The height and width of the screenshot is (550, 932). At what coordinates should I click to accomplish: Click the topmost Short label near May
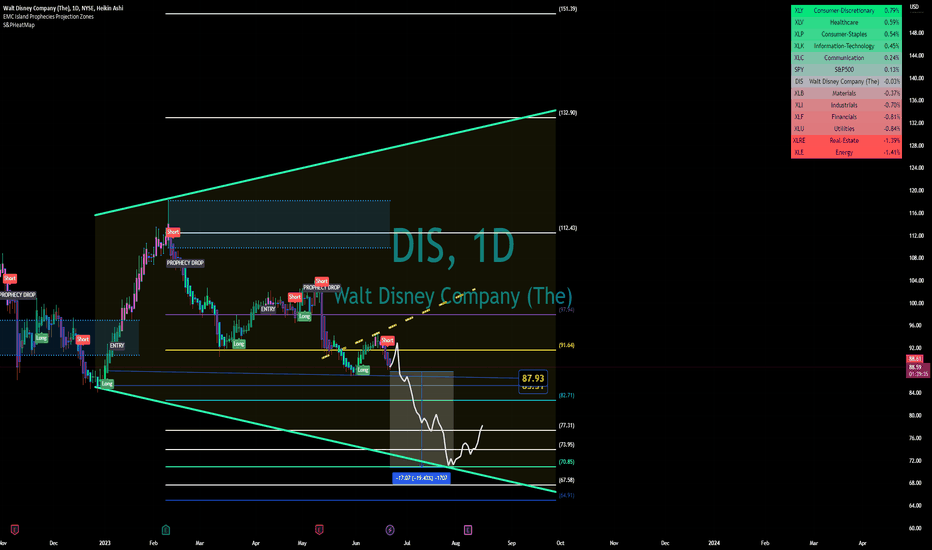click(322, 281)
